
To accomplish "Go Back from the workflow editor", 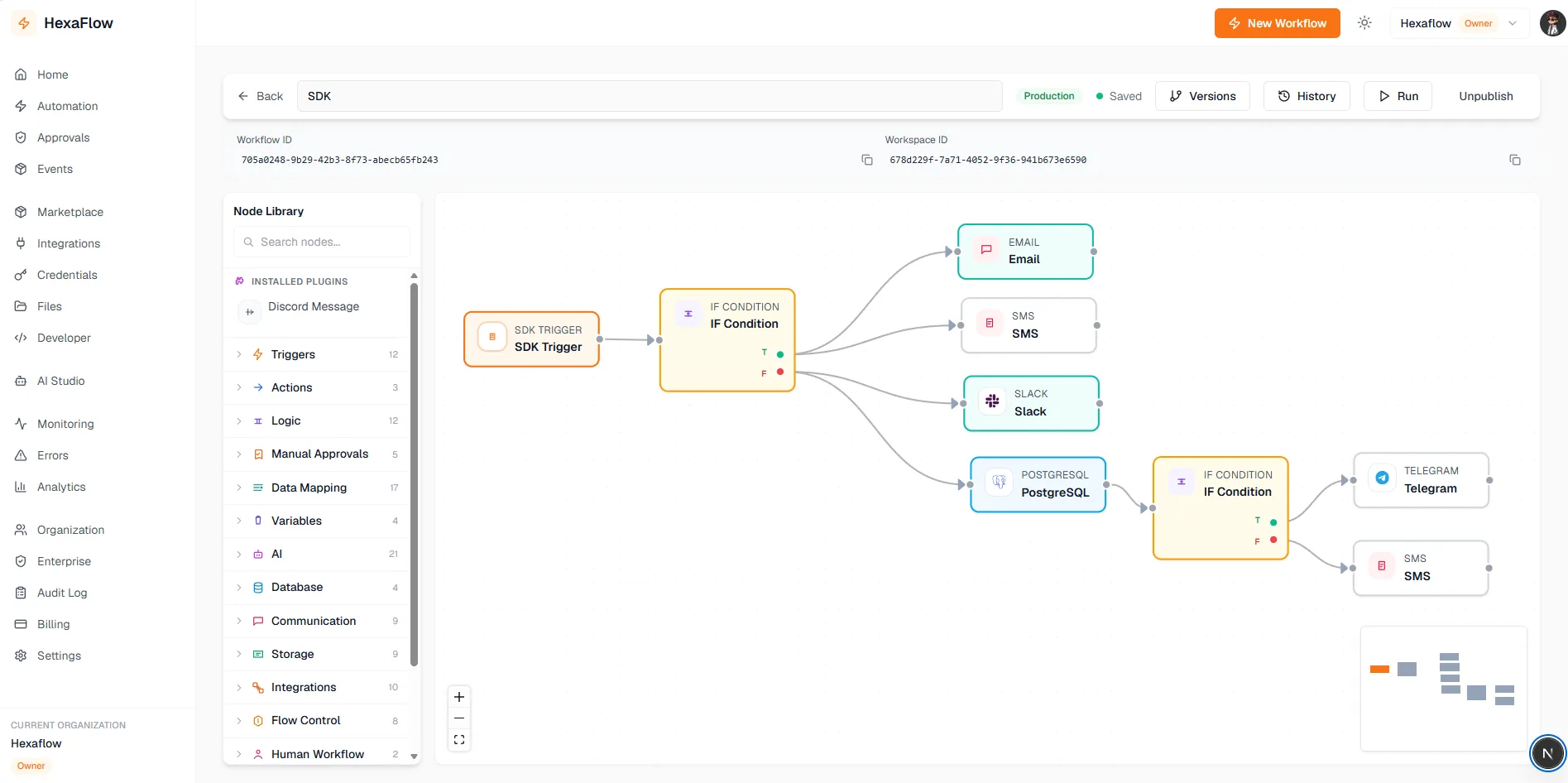I will (261, 96).
